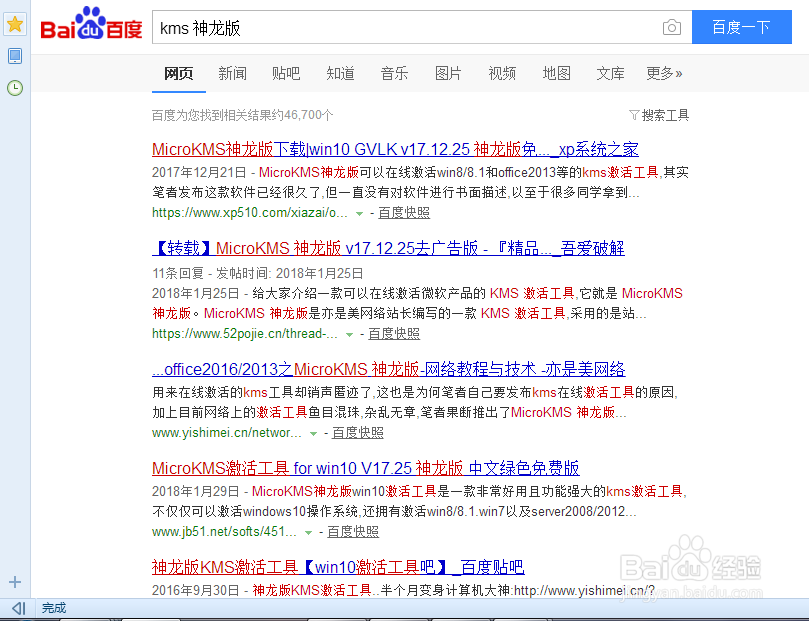
Task: Open MicroKMS激活工具 for win10 V17.25 result
Action: pos(366,468)
